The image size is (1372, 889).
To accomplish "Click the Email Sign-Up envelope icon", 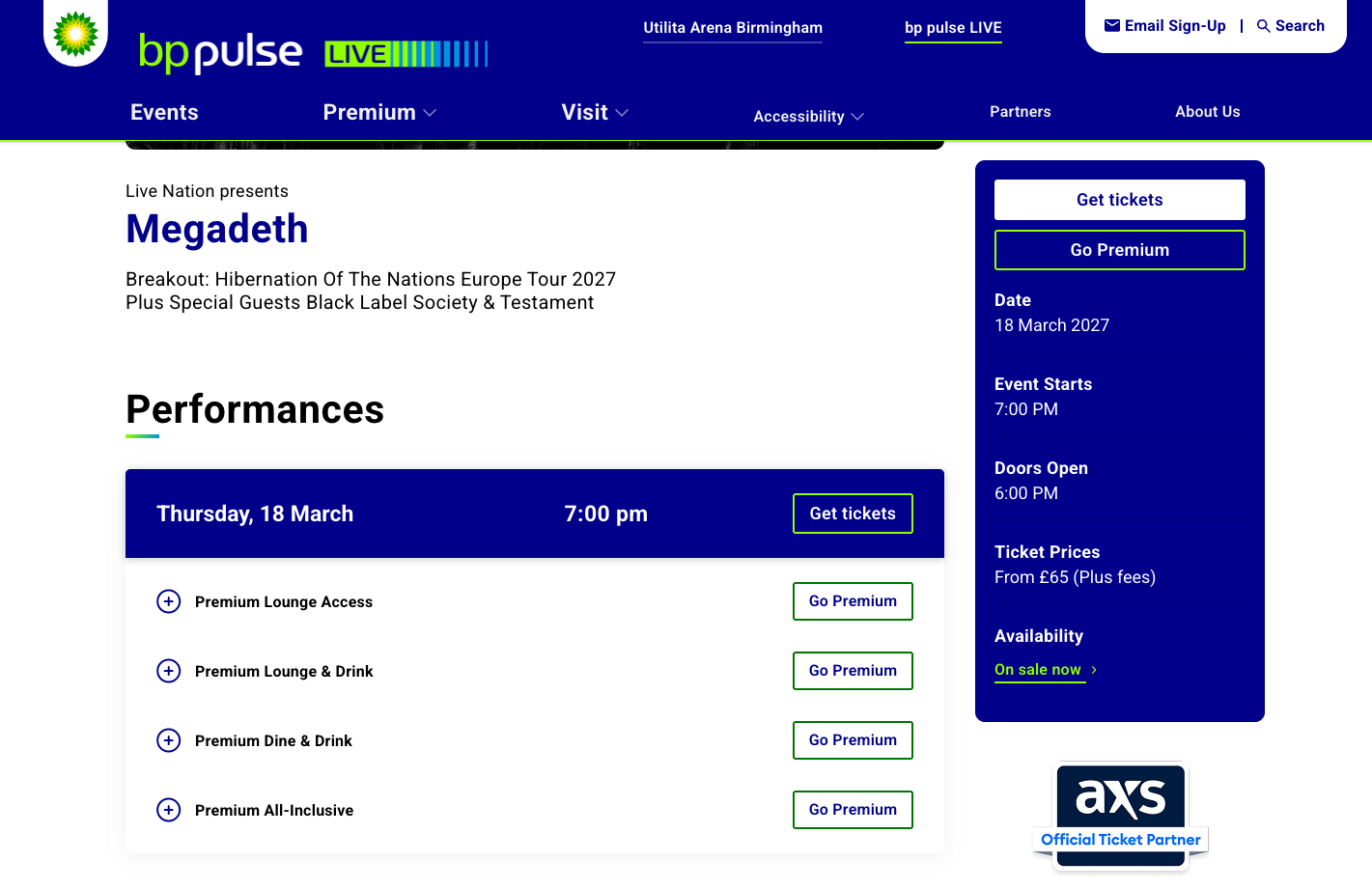I will point(1112,26).
